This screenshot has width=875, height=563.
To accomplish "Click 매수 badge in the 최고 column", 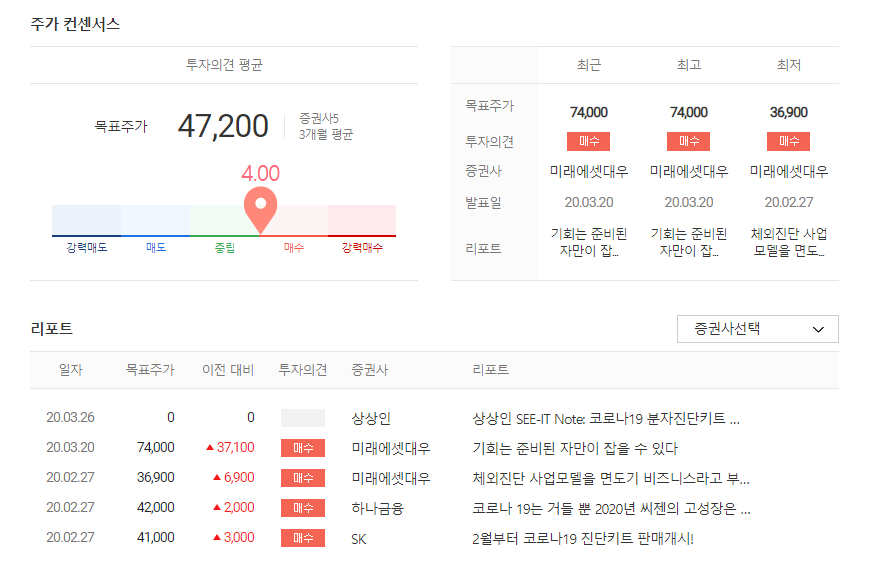I will tap(688, 141).
